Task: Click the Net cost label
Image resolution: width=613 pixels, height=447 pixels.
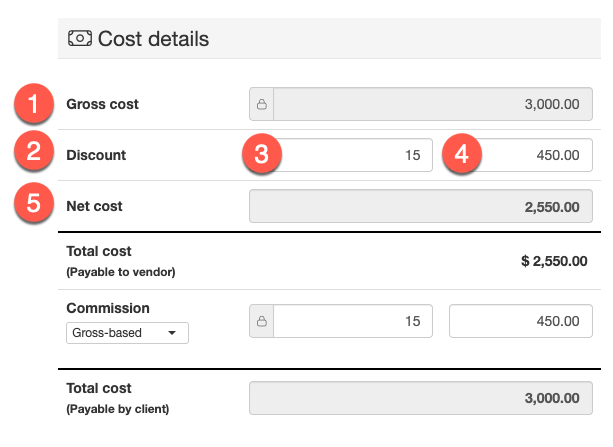Action: tap(94, 206)
